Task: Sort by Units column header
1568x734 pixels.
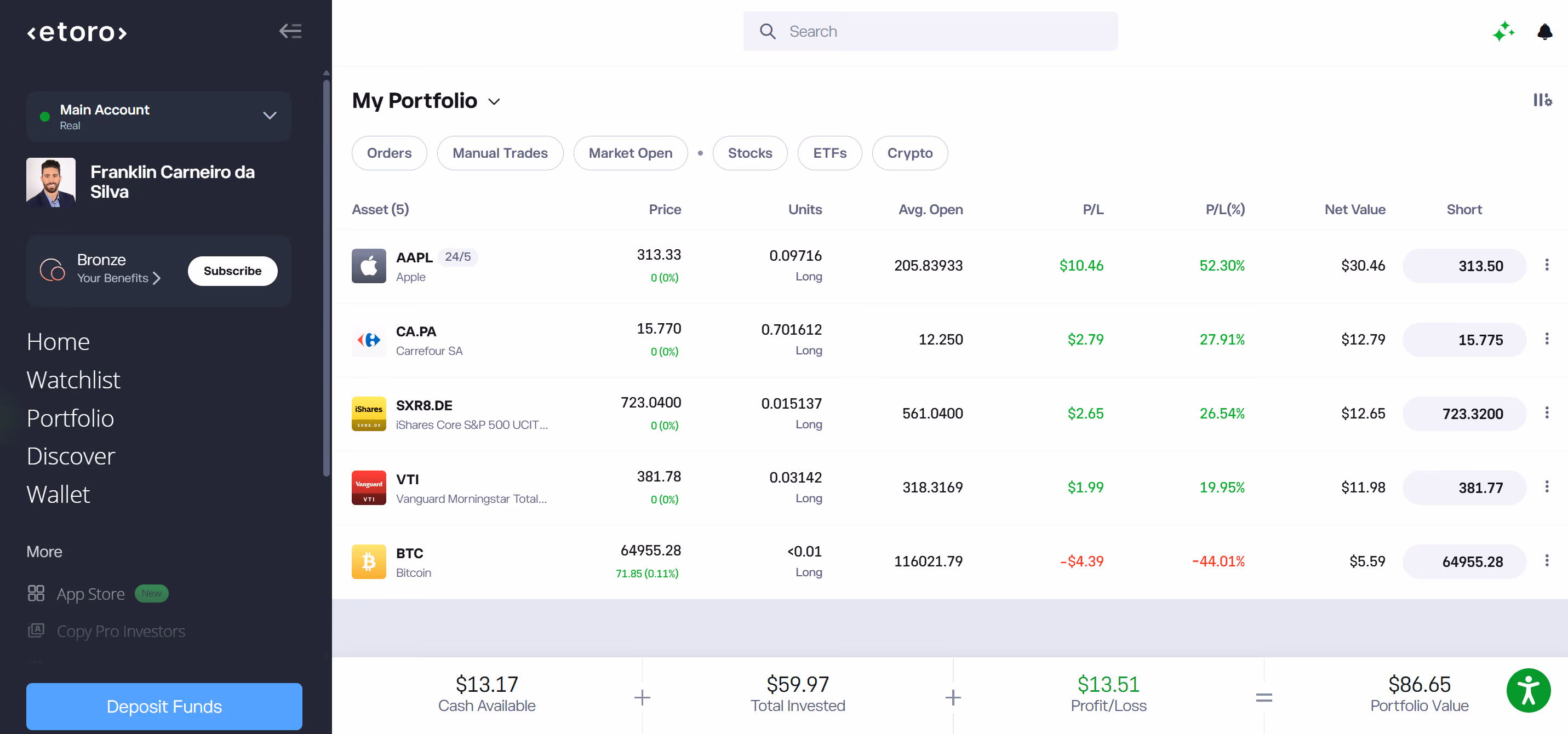Action: click(x=805, y=210)
